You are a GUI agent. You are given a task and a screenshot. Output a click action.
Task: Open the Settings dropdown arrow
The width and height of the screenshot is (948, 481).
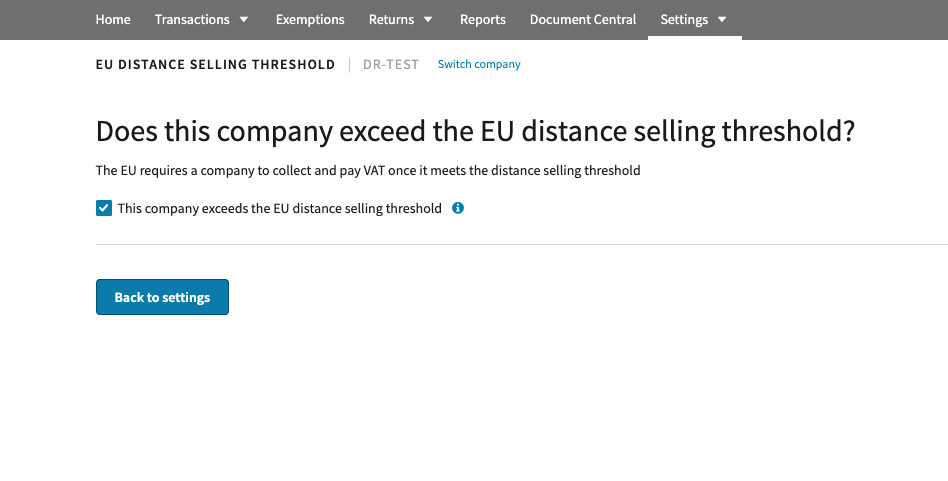[x=722, y=20]
